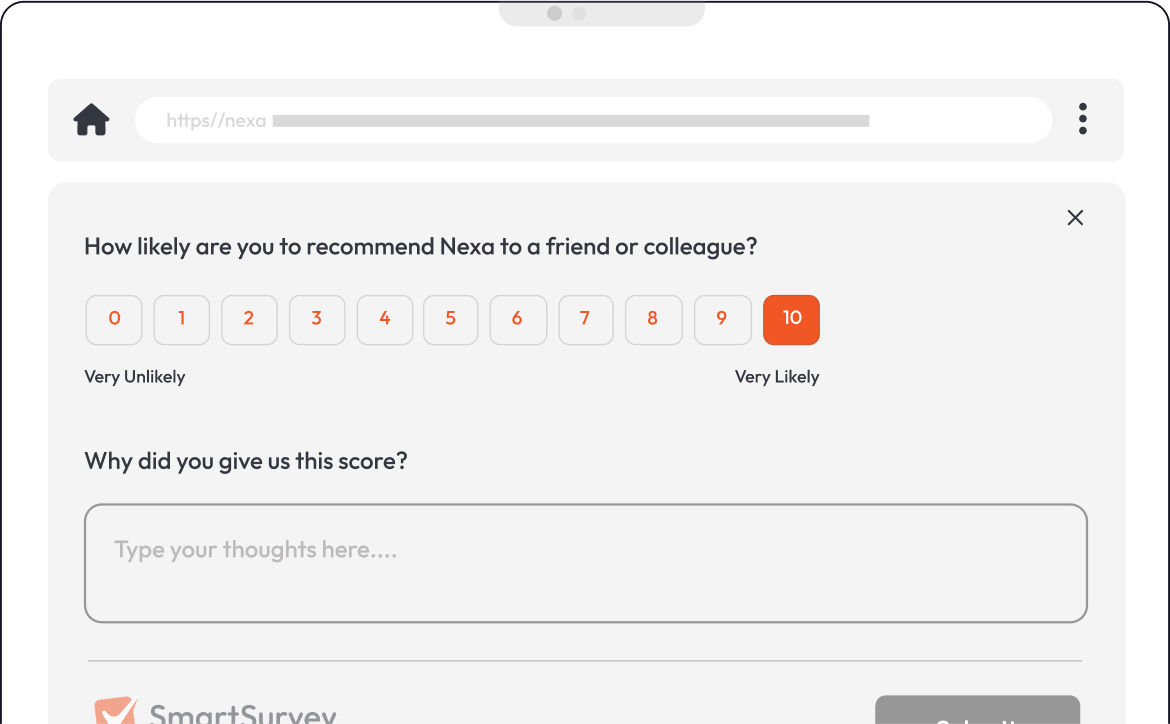Select score 0 on the rating scale
The height and width of the screenshot is (724, 1170).
pyautogui.click(x=114, y=320)
